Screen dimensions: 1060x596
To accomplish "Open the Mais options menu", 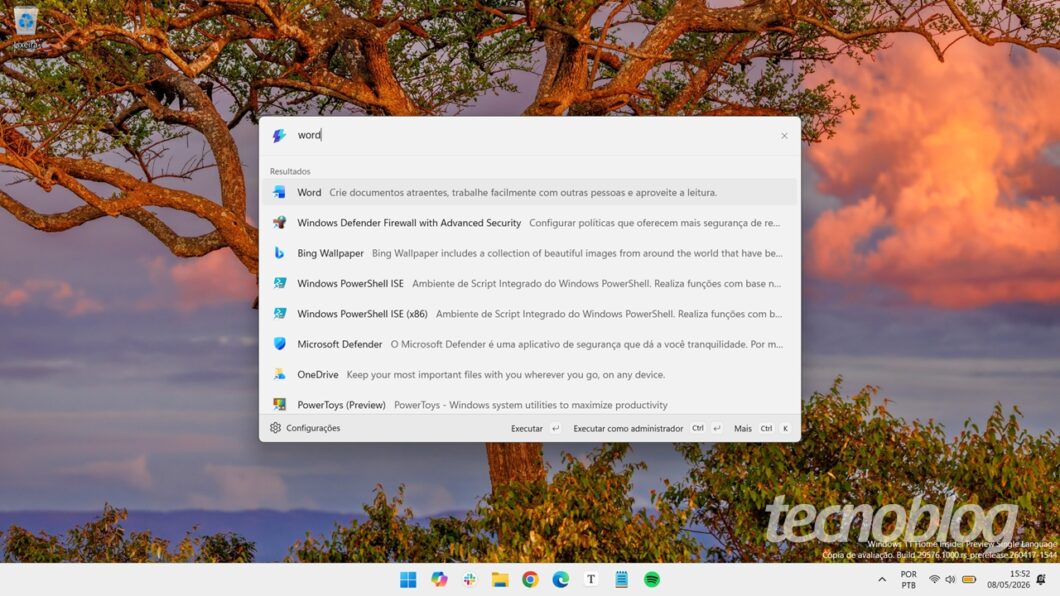I will click(762, 428).
